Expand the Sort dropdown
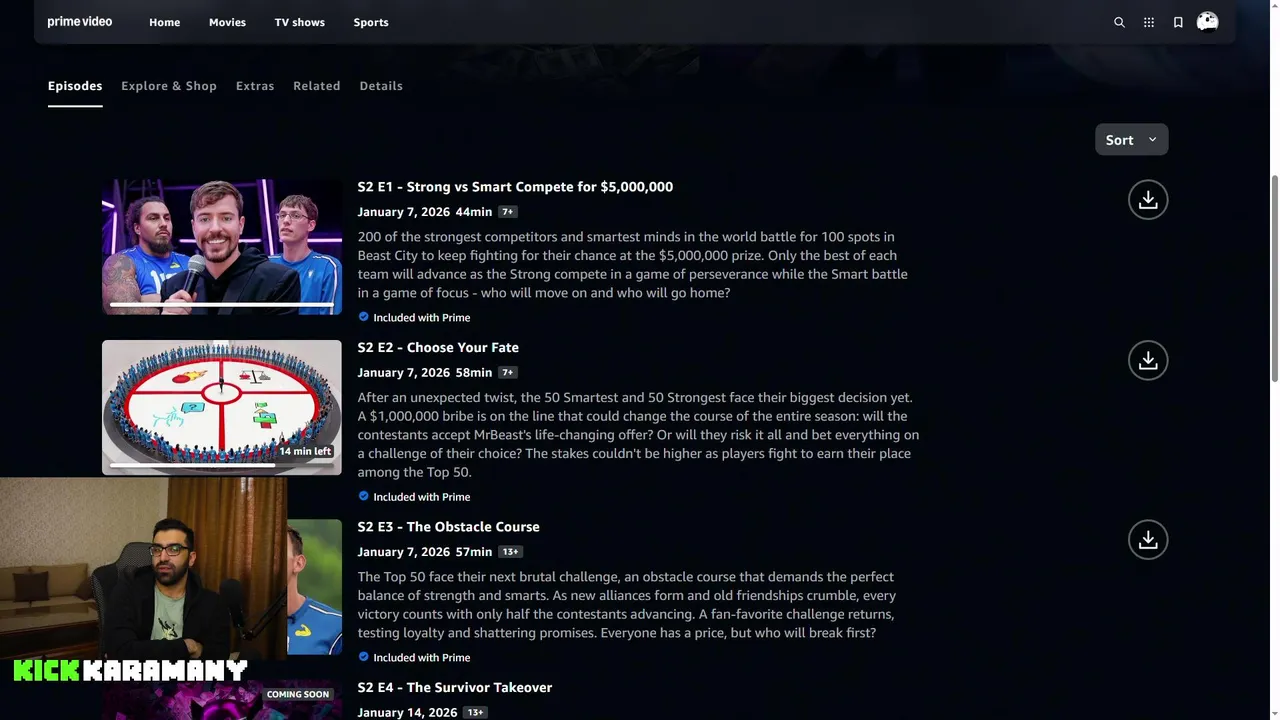This screenshot has width=1280, height=720. [x=1131, y=140]
